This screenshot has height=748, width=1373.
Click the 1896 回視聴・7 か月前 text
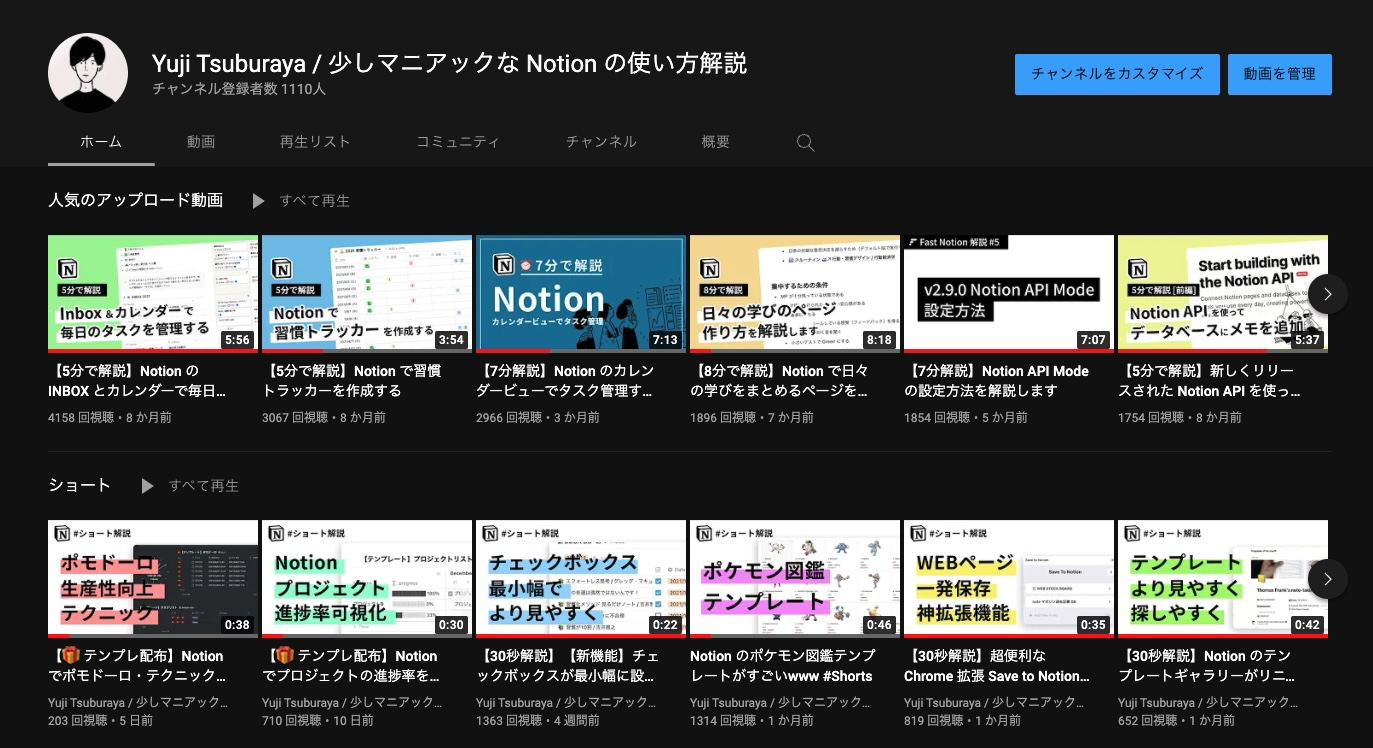click(752, 417)
